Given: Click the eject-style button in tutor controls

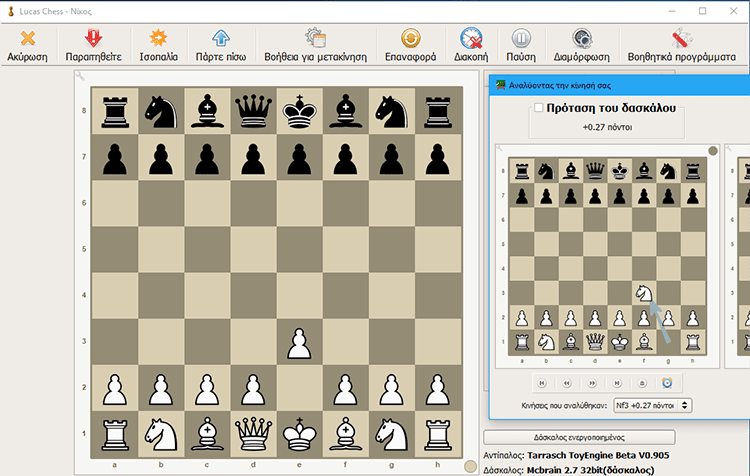Looking at the screenshot, I should [642, 383].
